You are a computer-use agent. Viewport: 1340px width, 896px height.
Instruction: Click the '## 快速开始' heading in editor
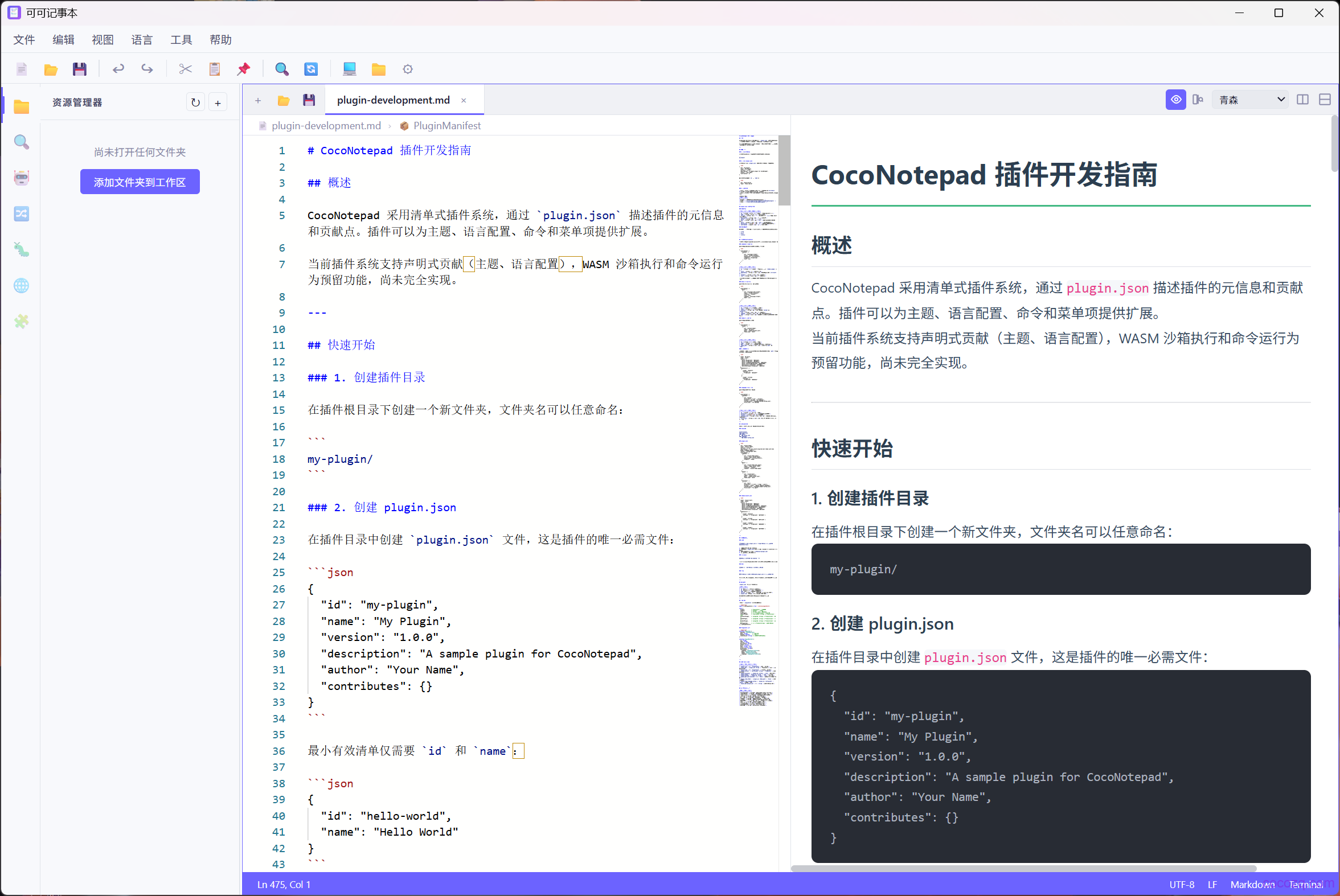coord(341,345)
